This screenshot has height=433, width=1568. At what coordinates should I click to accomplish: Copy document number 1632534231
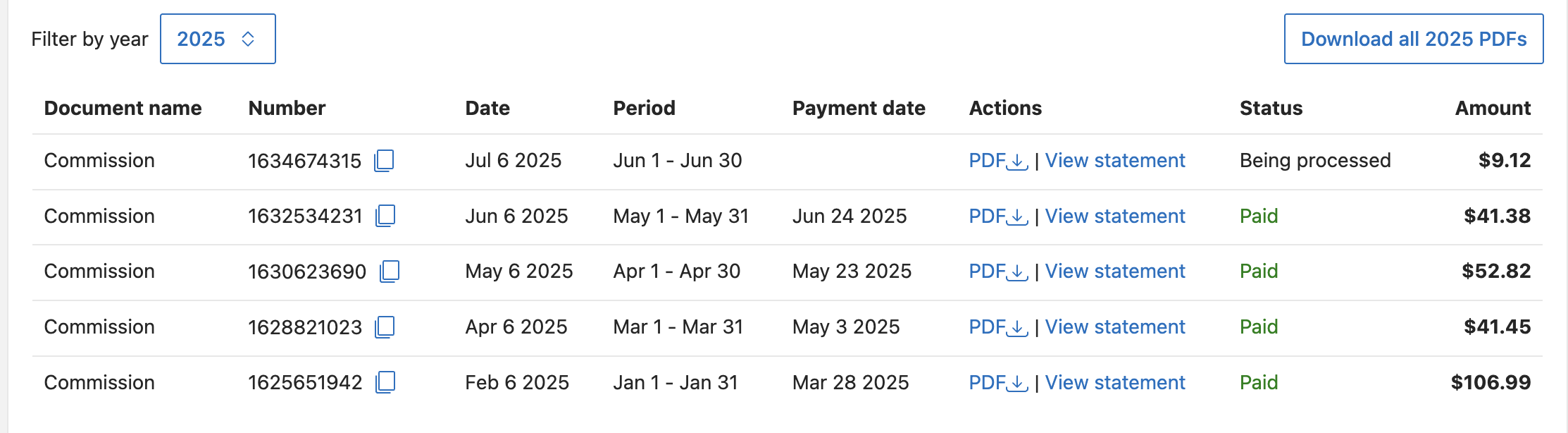(385, 216)
